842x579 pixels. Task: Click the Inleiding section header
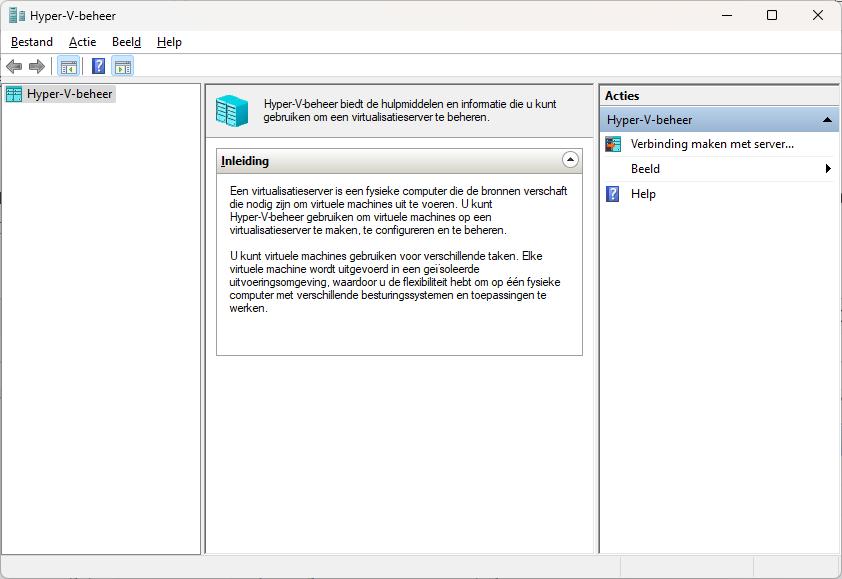tap(399, 161)
